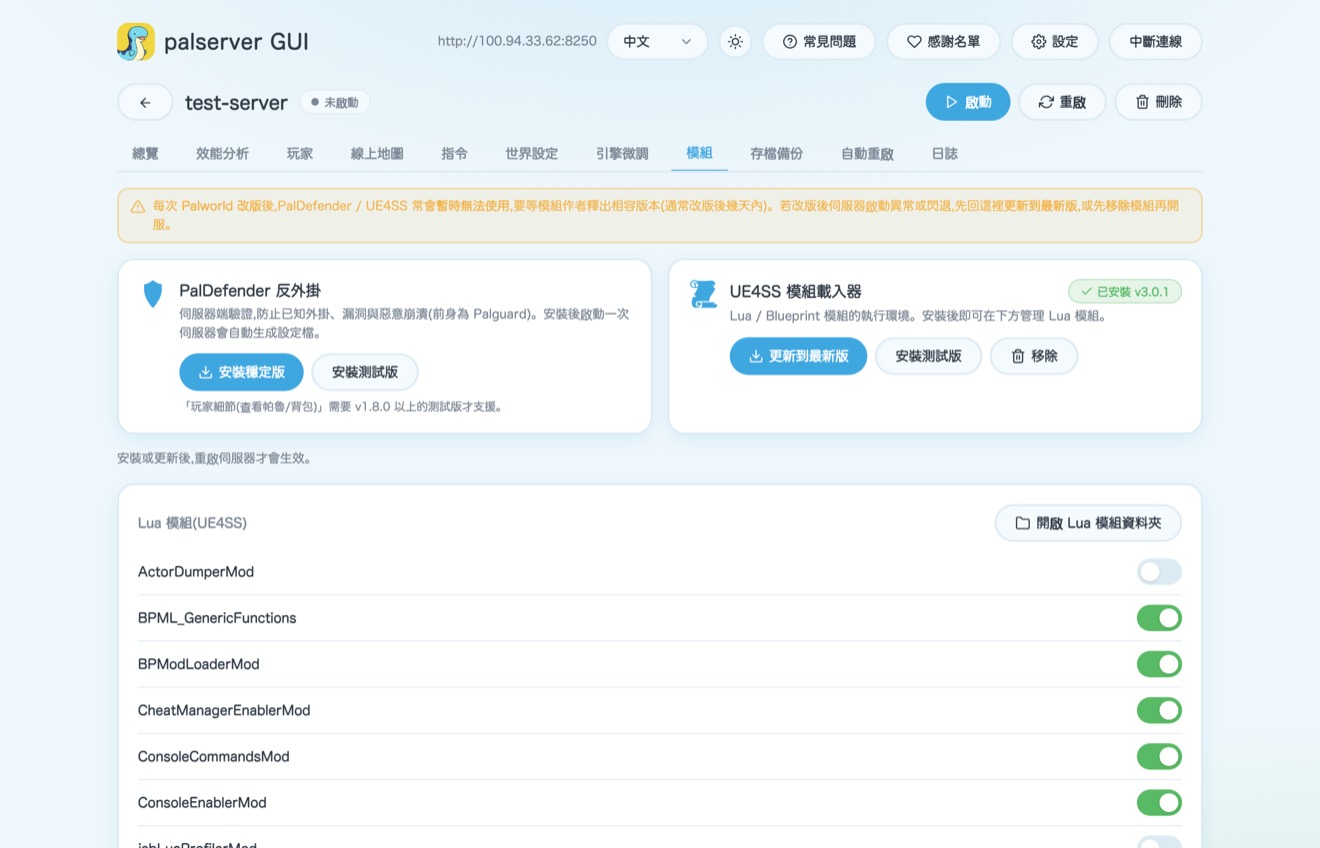Click the ConsoleCommandsMod row label

point(214,756)
